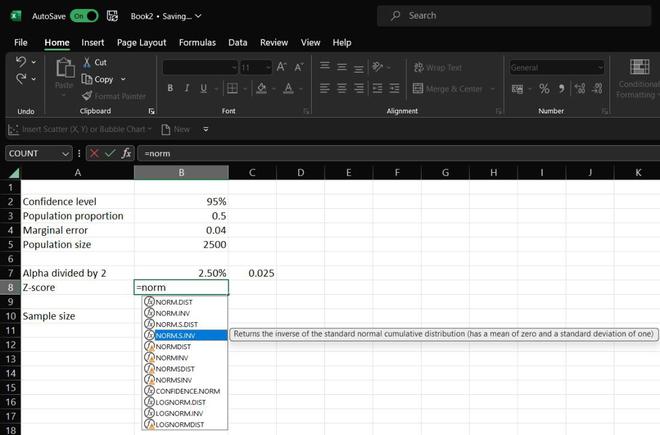
Task: Open the Name Box dropdown
Action: point(66,153)
